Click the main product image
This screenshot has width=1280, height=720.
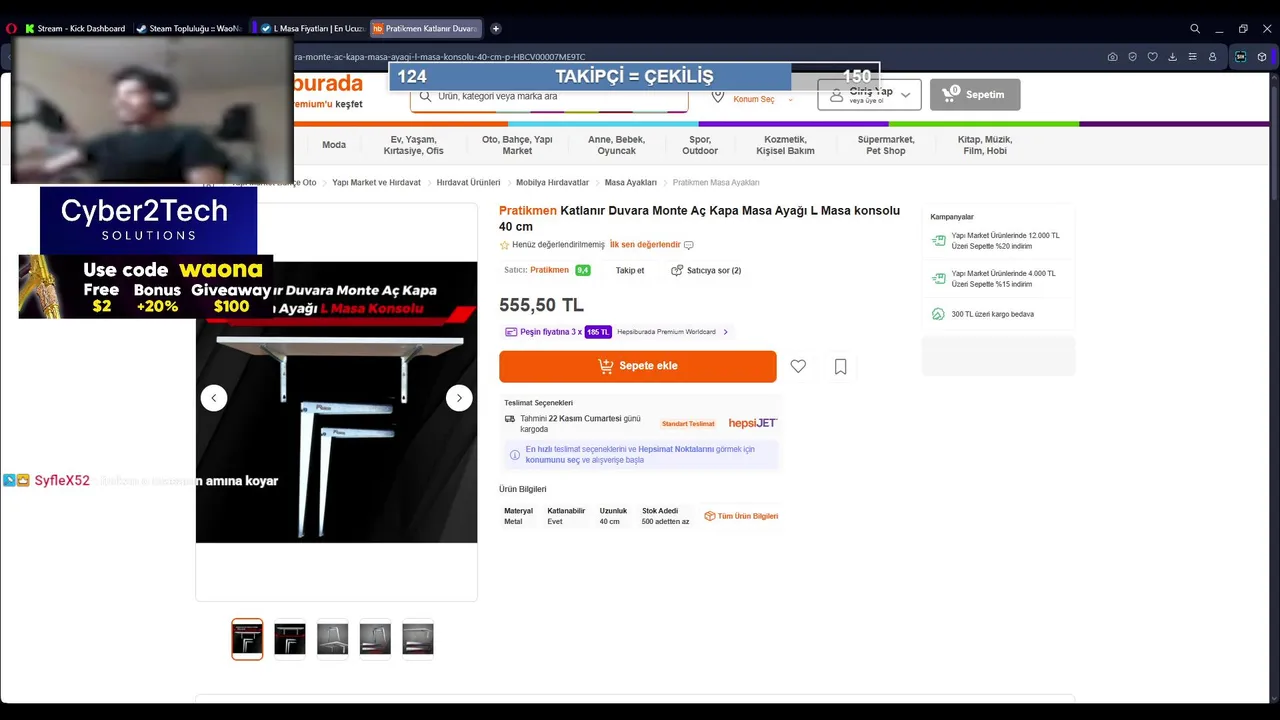[x=336, y=402]
